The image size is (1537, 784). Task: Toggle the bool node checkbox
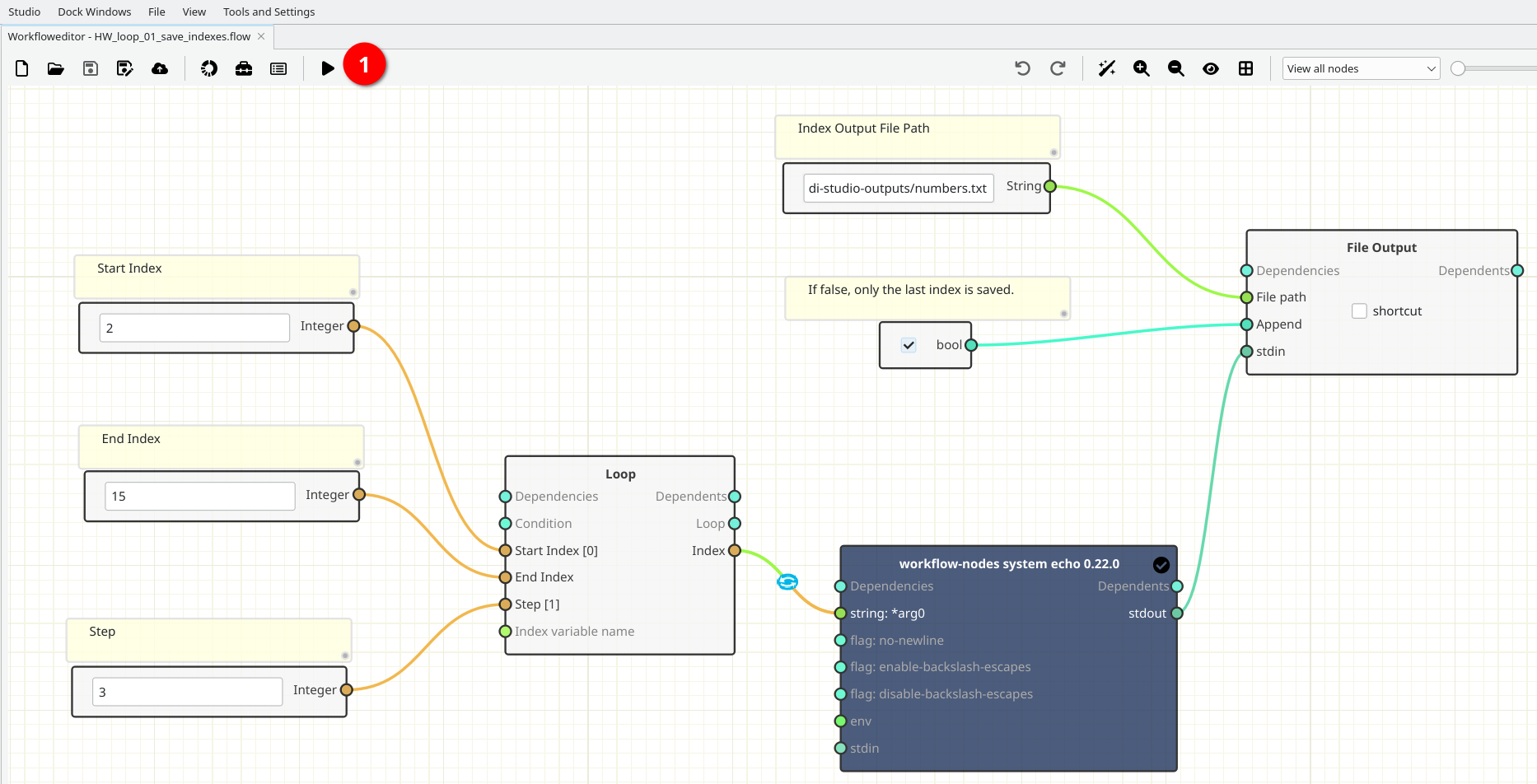pyautogui.click(x=909, y=345)
